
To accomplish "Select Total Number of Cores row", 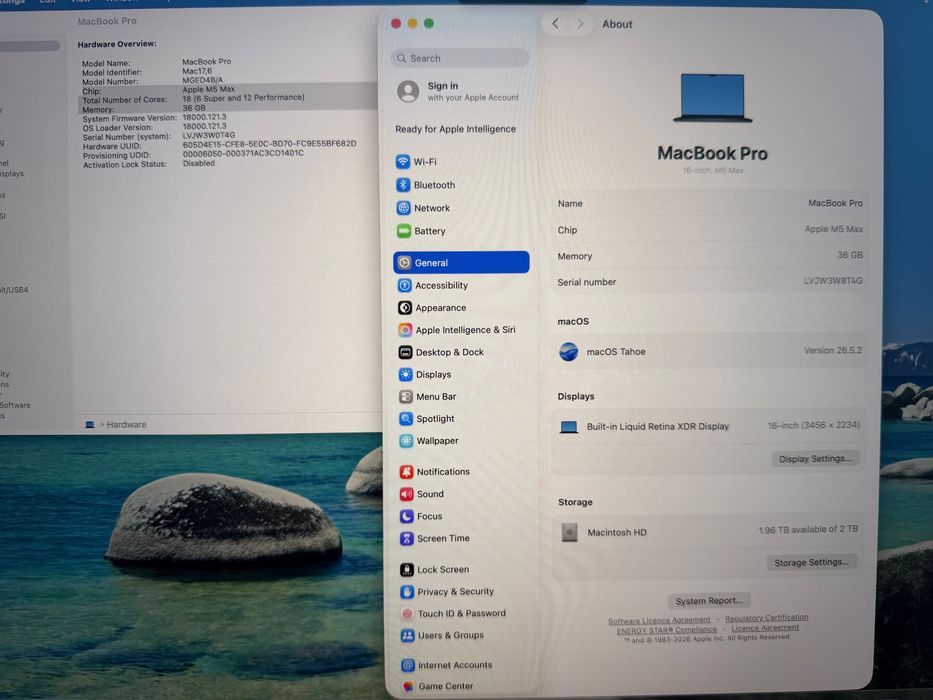I will coord(228,99).
